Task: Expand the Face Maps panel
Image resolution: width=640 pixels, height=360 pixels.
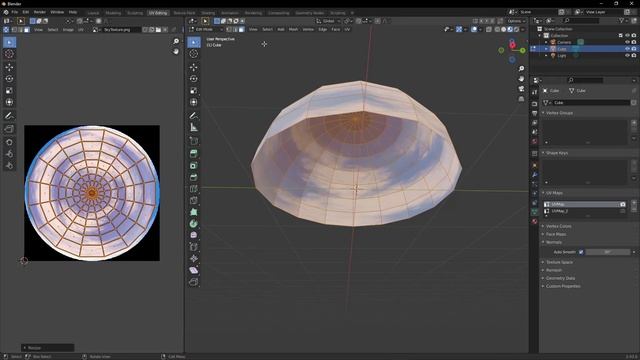Action: point(556,234)
